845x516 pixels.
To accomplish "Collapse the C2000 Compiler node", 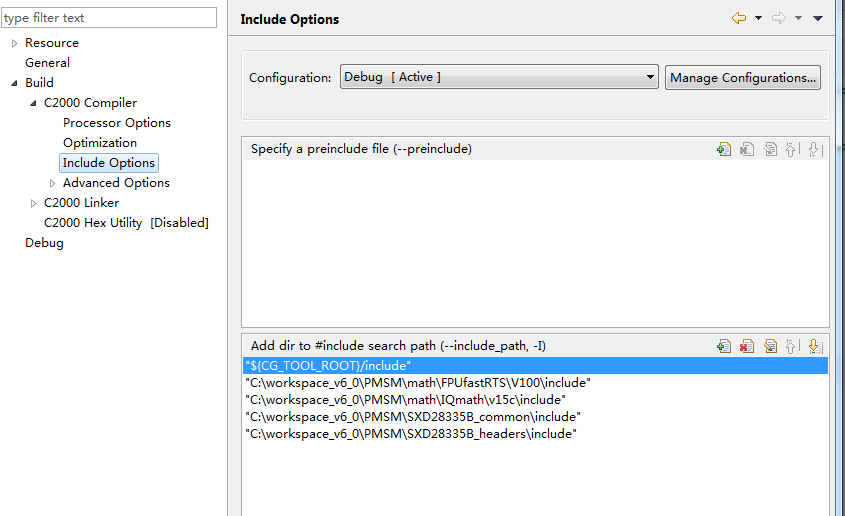I will tap(34, 103).
